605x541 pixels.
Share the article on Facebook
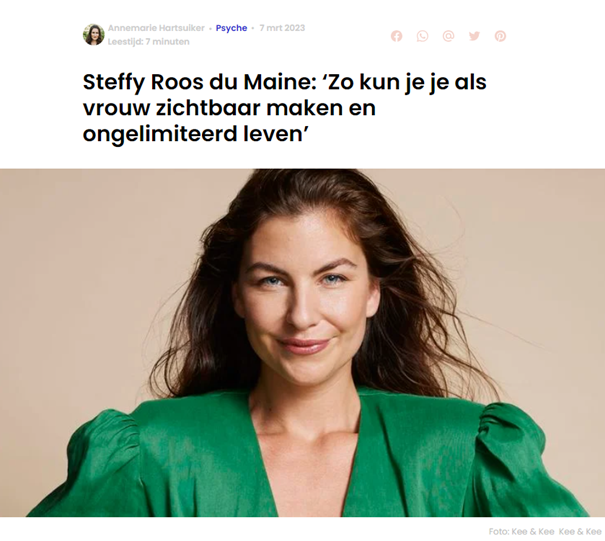coord(396,36)
